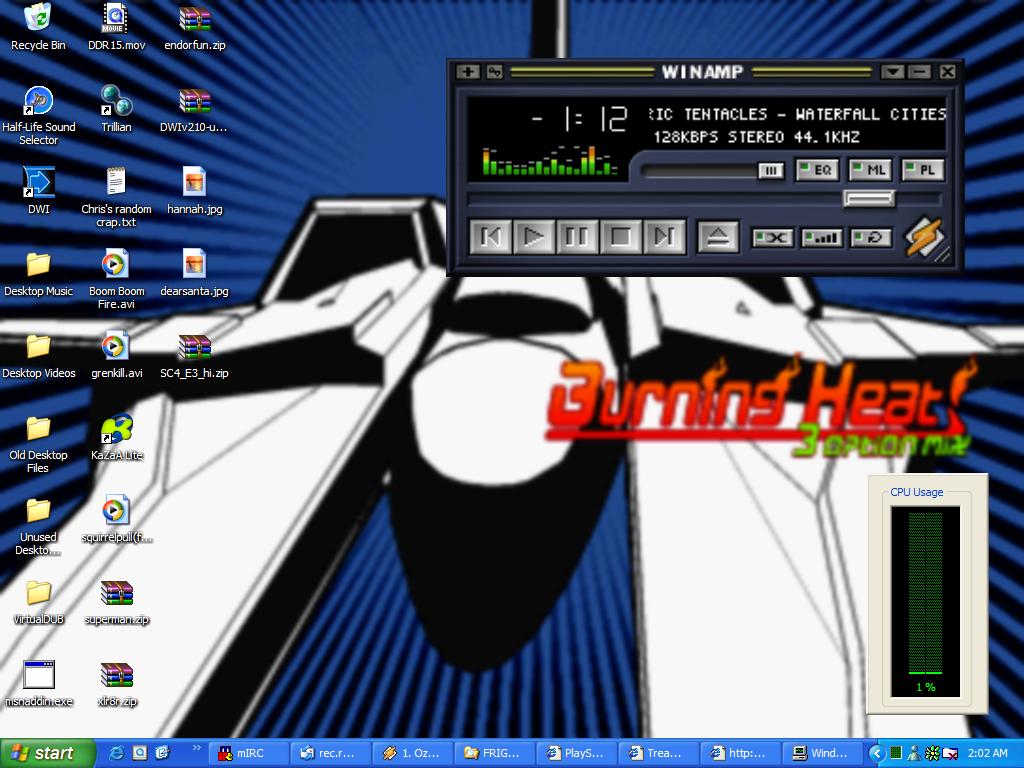Launch the Trillian desktop shortcut

(x=116, y=100)
